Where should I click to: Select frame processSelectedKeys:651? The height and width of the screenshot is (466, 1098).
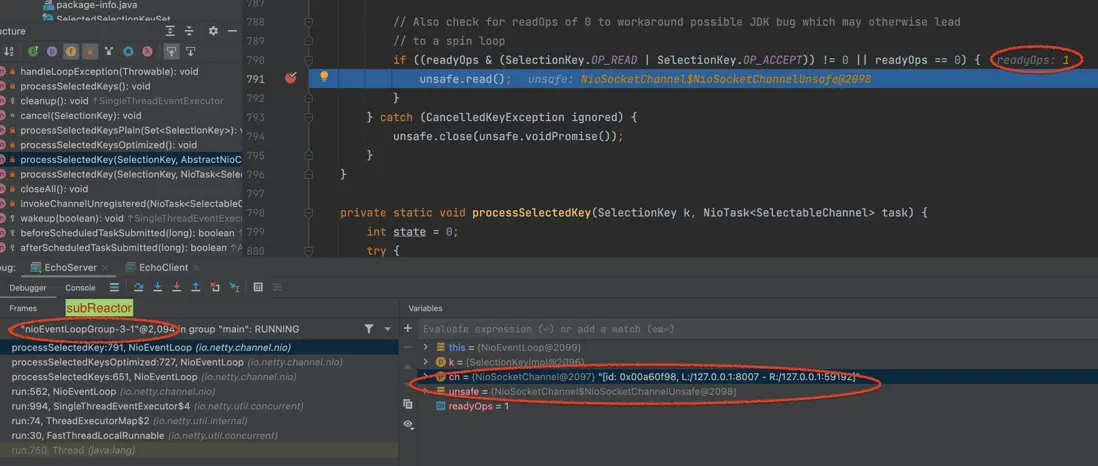[x=199, y=376]
